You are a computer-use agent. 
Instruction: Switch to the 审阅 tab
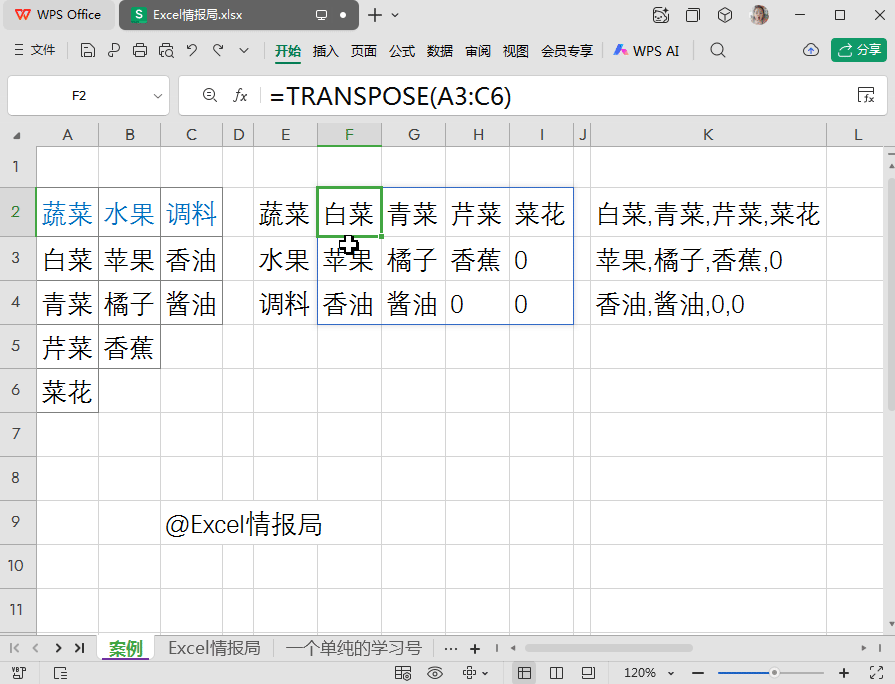(478, 51)
